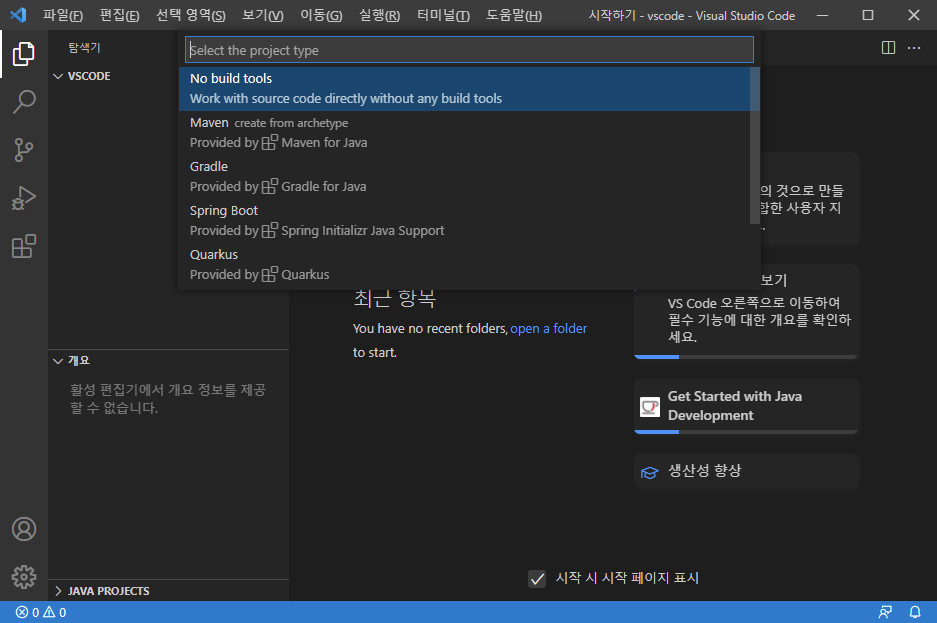Viewport: 937px width, 623px height.
Task: Click the Java coffee cup walkthrough icon
Action: (x=650, y=407)
